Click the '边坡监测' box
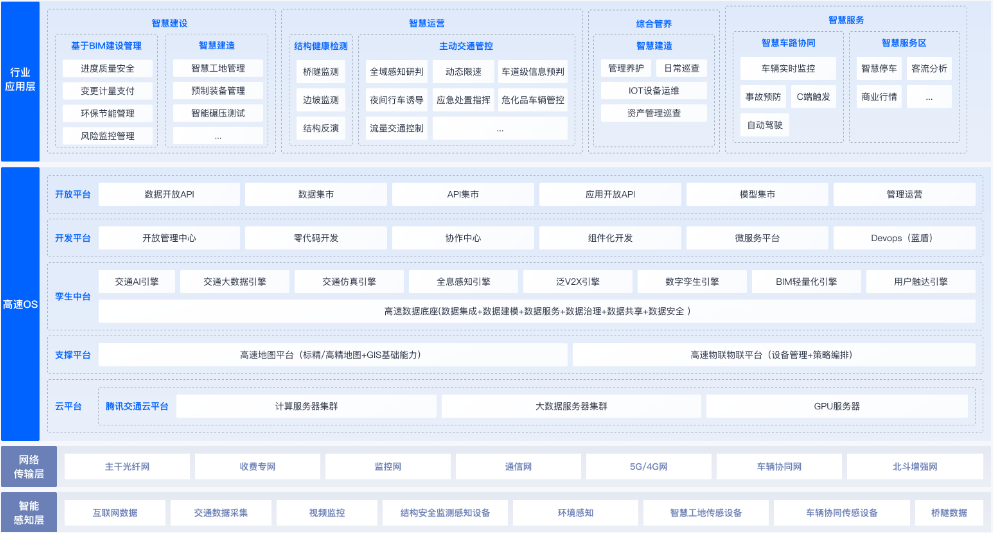 (320, 100)
